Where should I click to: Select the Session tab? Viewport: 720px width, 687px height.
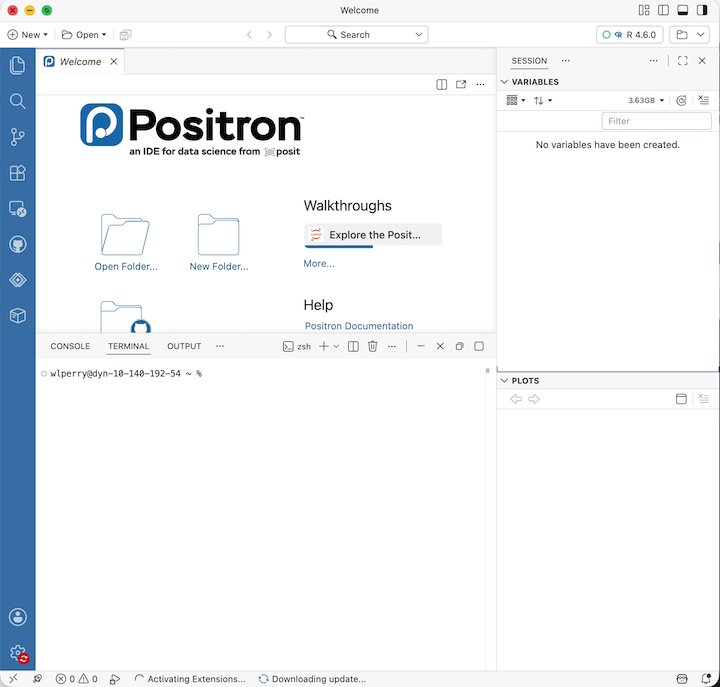pos(529,61)
